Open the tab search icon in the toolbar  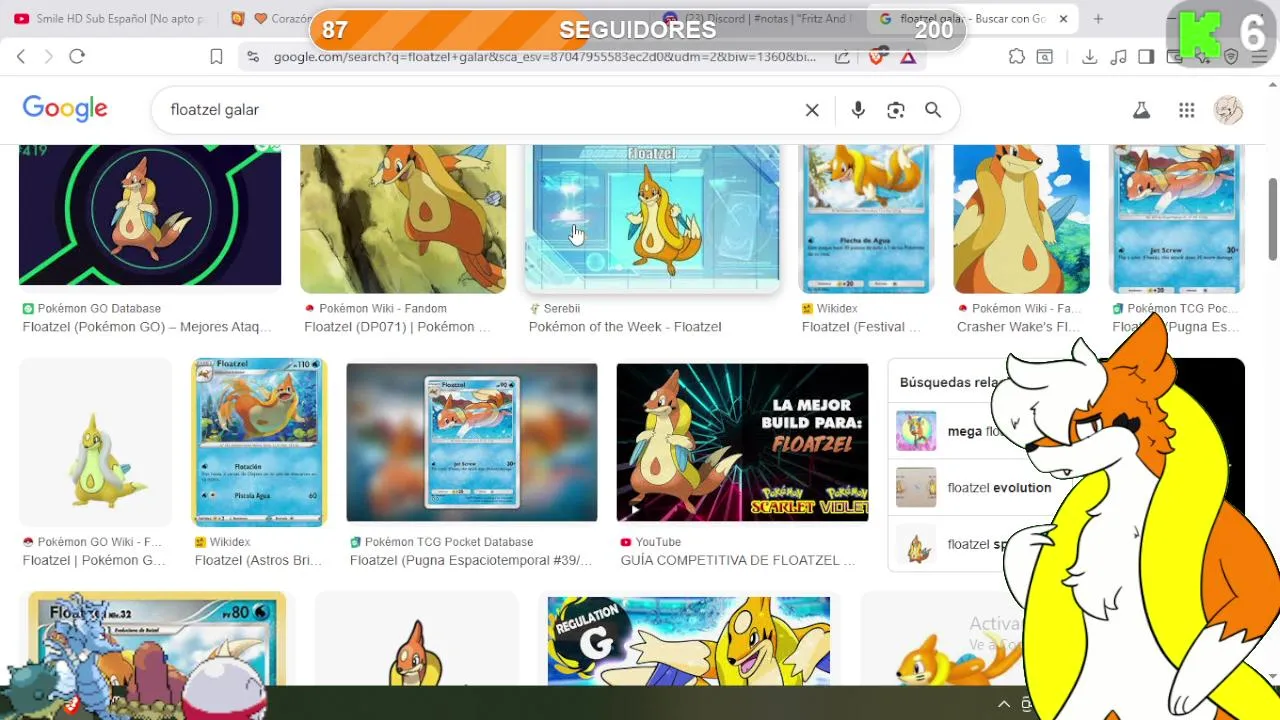click(1045, 57)
